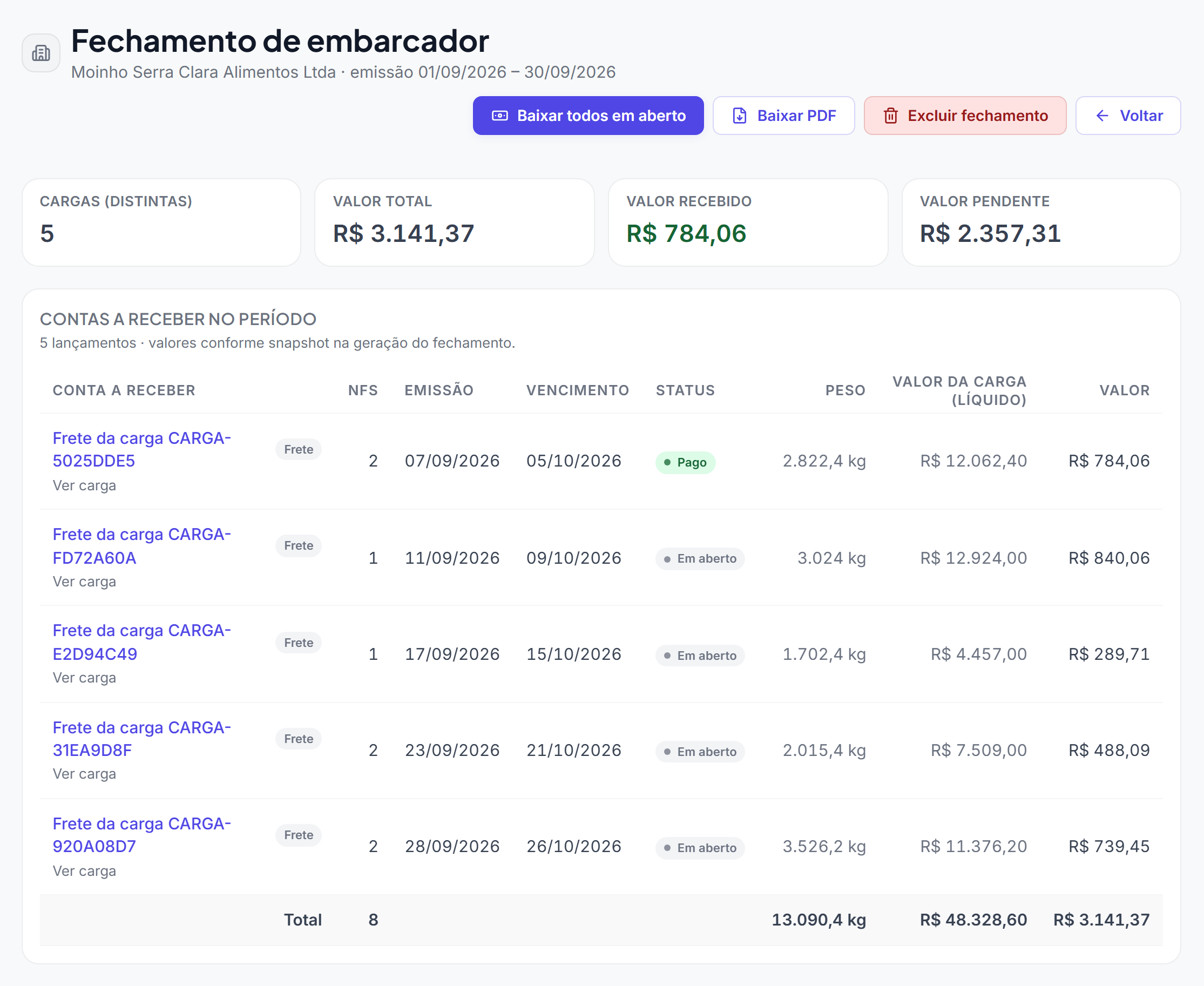This screenshot has height=986, width=1204.
Task: Click Em aberto badge for 17/09/2026 emission
Action: (700, 656)
